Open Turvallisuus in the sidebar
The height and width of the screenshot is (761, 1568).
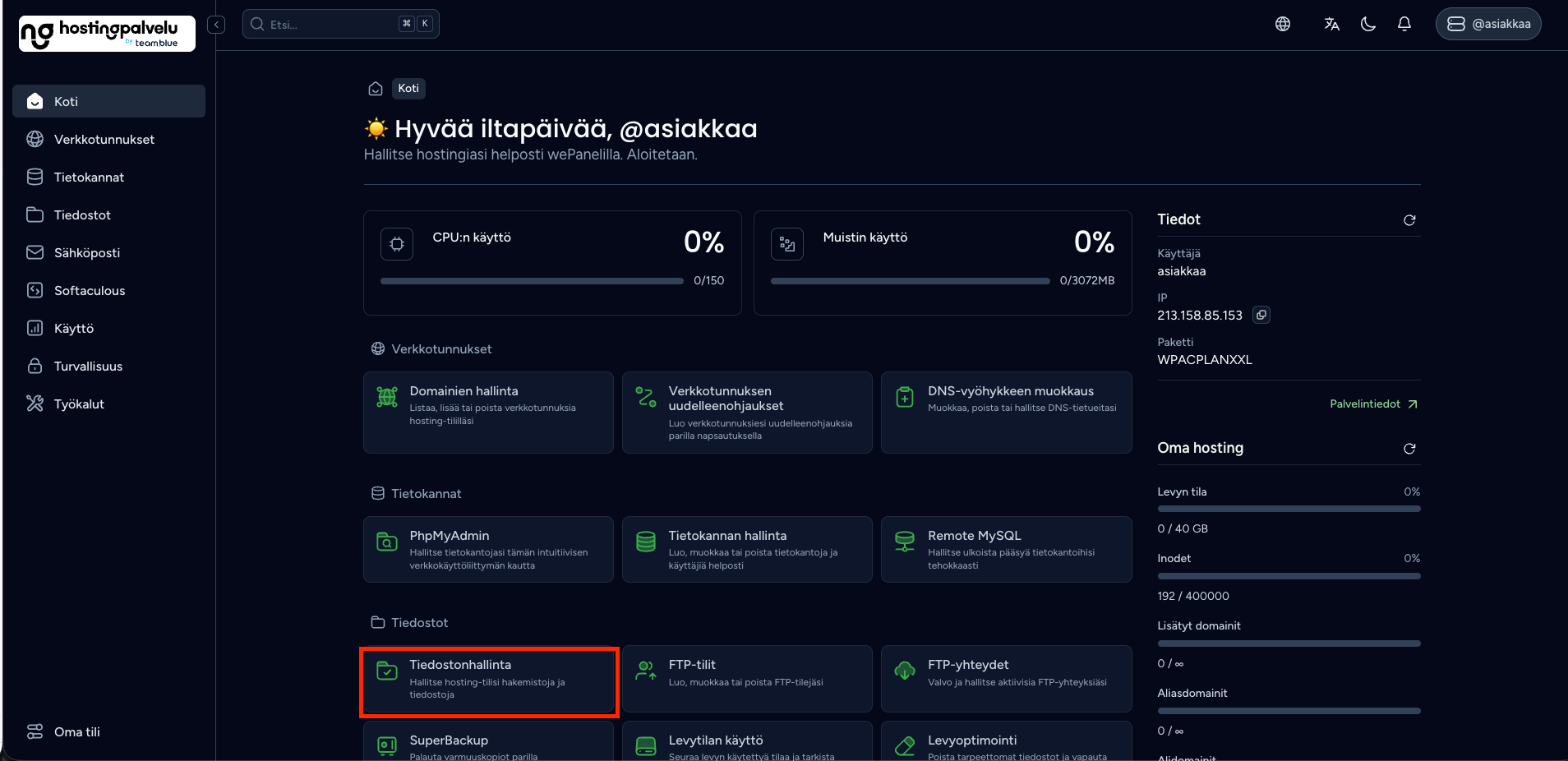click(108, 366)
